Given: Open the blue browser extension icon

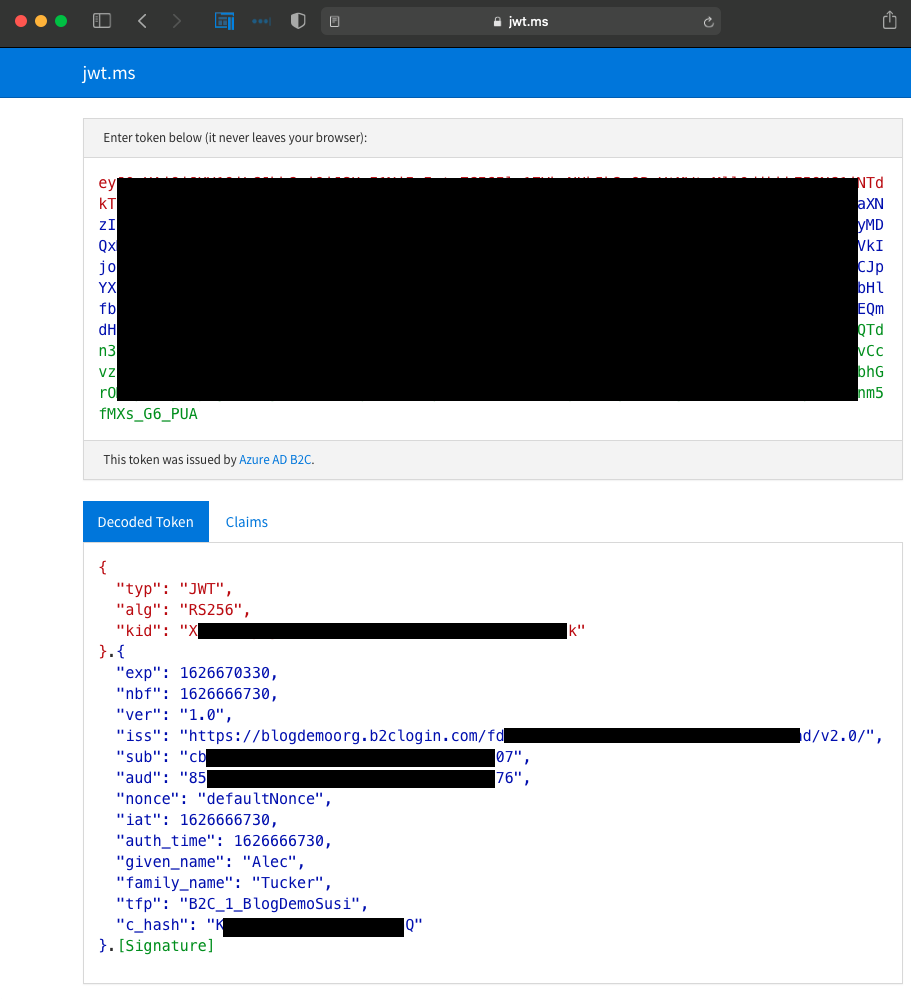Looking at the screenshot, I should tap(224, 21).
